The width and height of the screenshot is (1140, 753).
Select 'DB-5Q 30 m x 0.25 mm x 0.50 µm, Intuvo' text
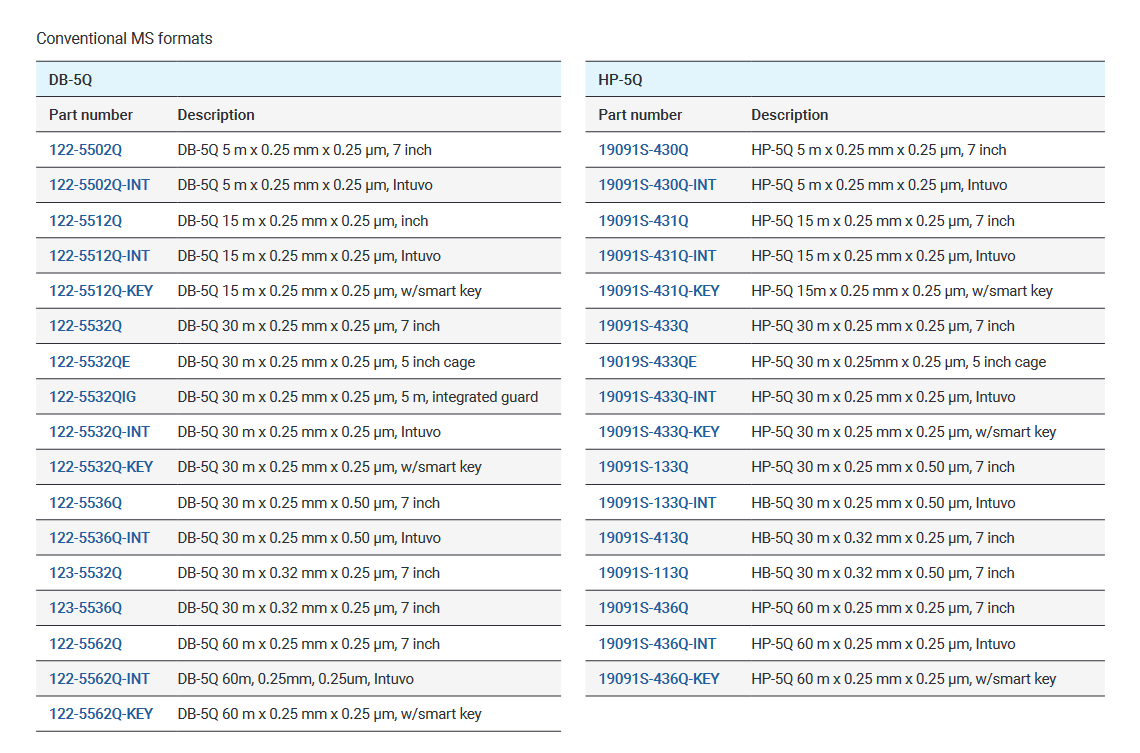(x=309, y=538)
